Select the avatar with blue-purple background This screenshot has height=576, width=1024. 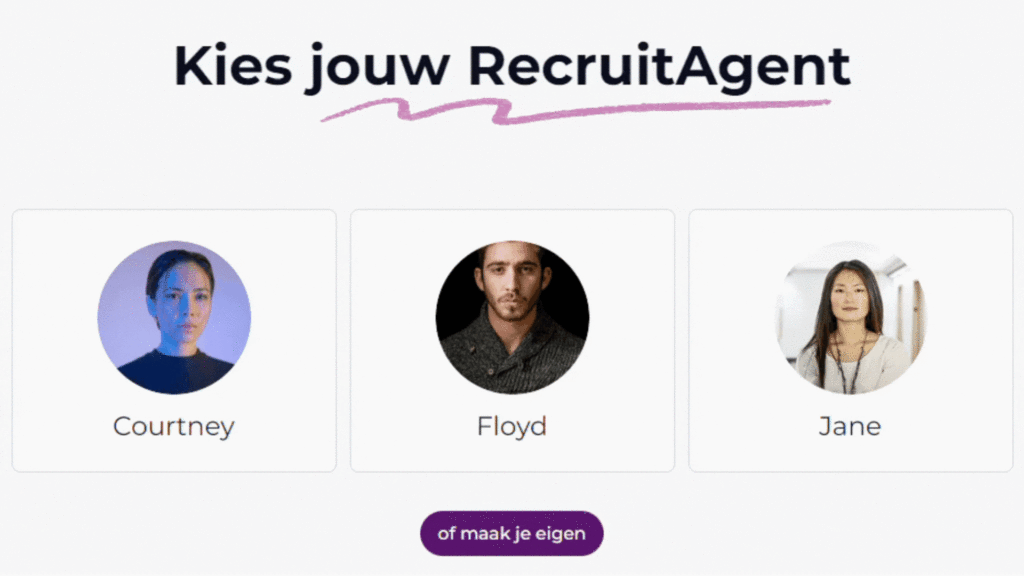(174, 317)
